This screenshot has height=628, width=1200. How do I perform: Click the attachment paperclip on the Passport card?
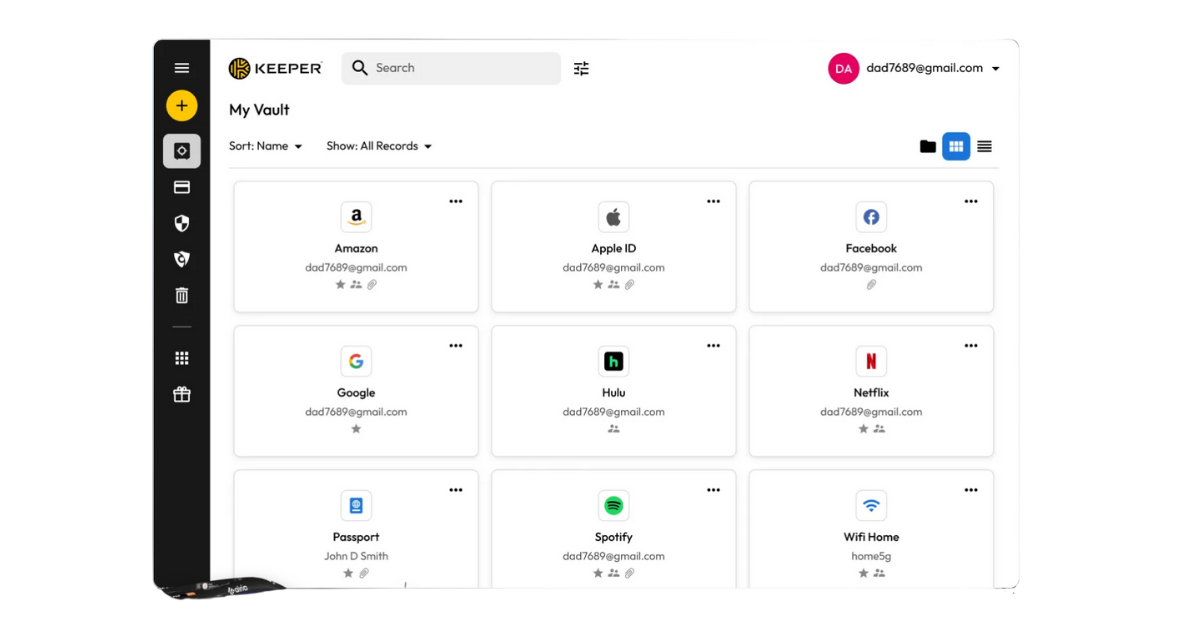coord(364,573)
